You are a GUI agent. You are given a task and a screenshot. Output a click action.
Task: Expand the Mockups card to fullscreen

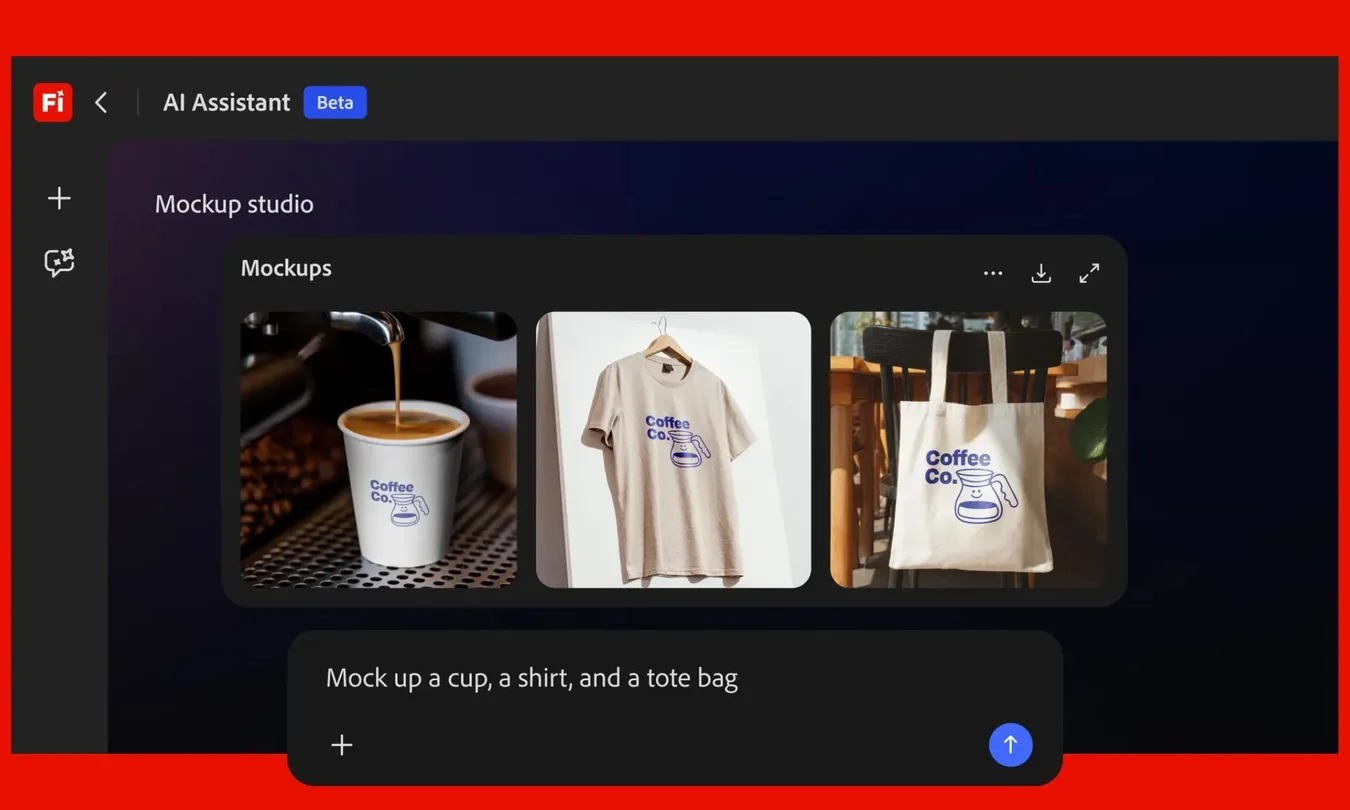[x=1089, y=273]
